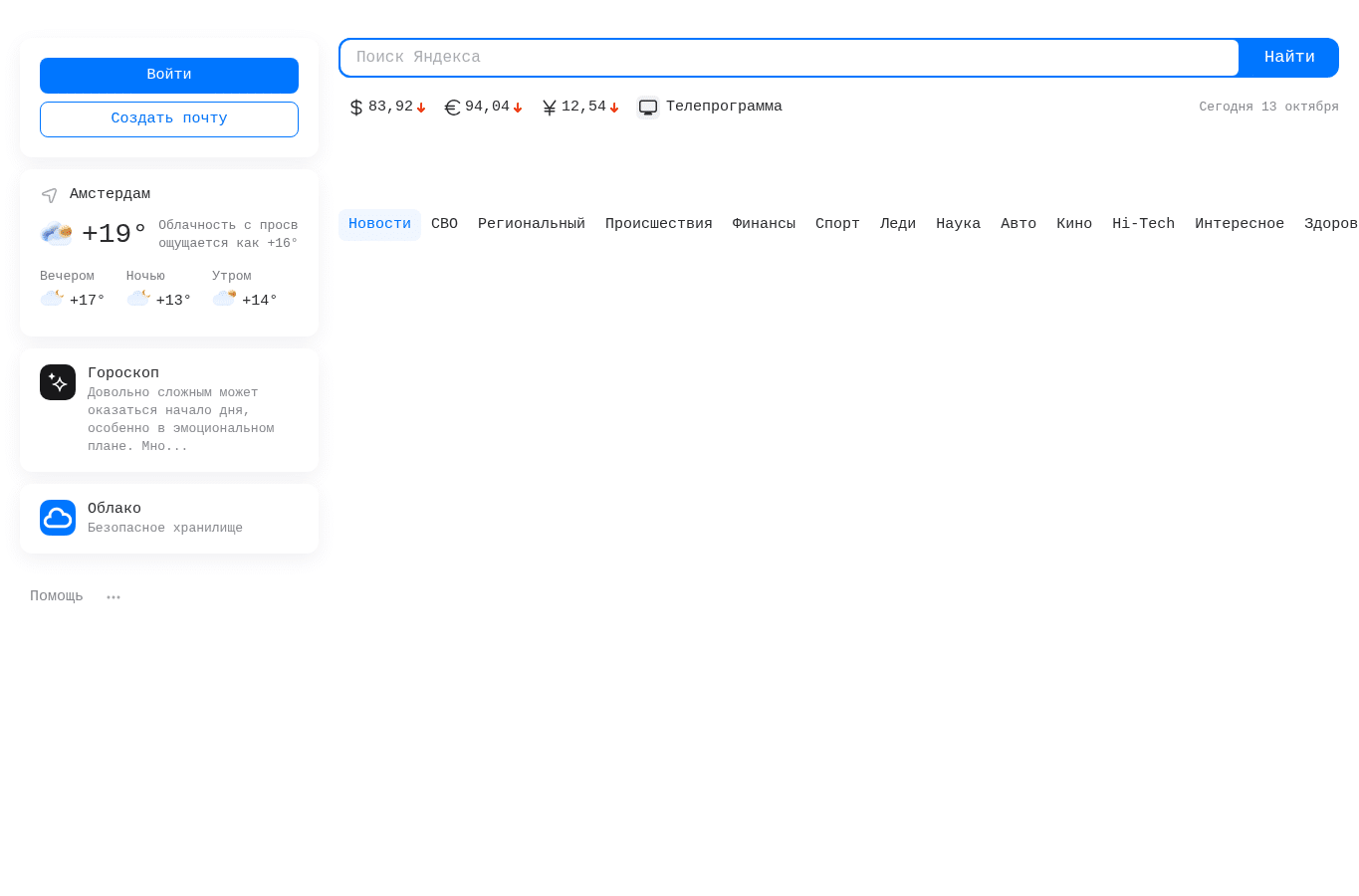Image resolution: width=1359 pixels, height=896 pixels.
Task: Click the Ночью +13° forecast
Action: coord(158,290)
